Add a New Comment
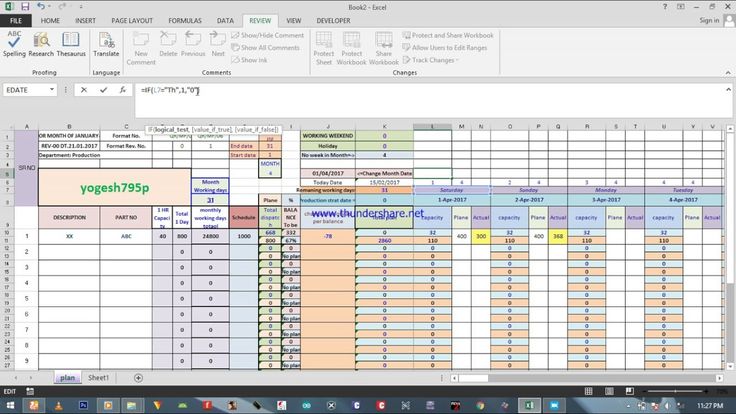Viewport: 736px width, 414px height. click(x=141, y=48)
